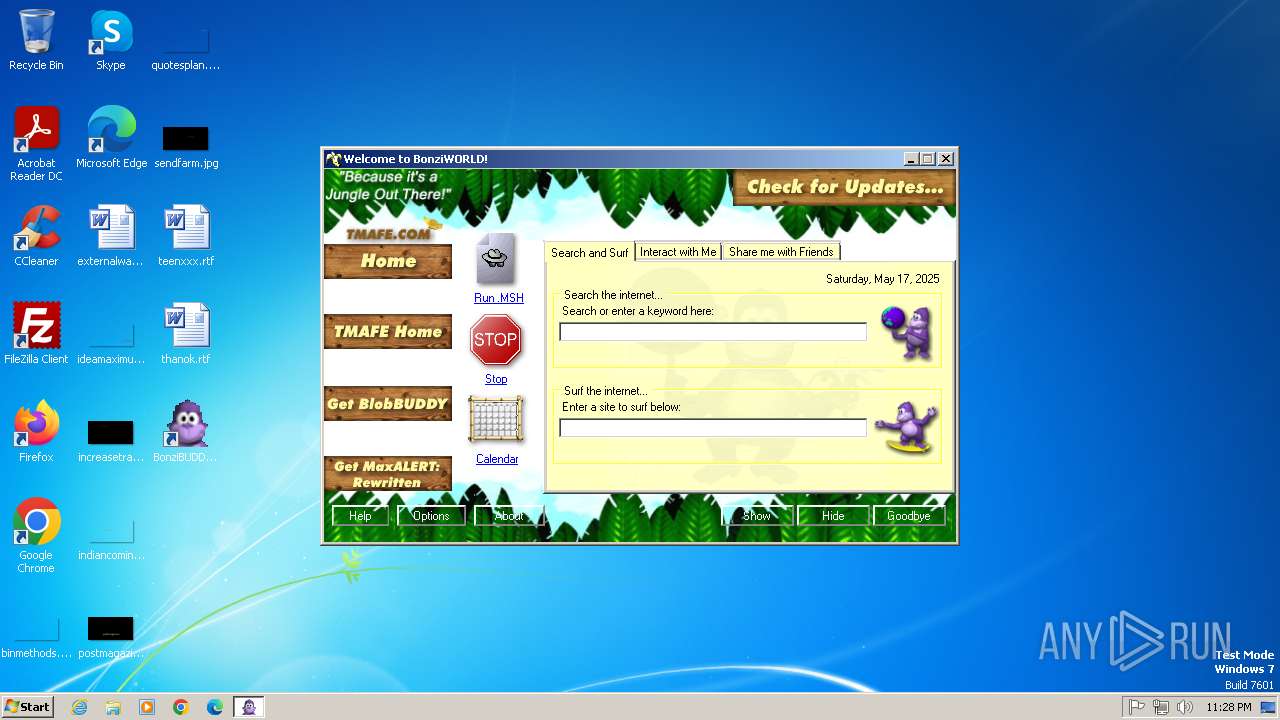1280x720 pixels.
Task: Click the Stop link text
Action: point(496,379)
